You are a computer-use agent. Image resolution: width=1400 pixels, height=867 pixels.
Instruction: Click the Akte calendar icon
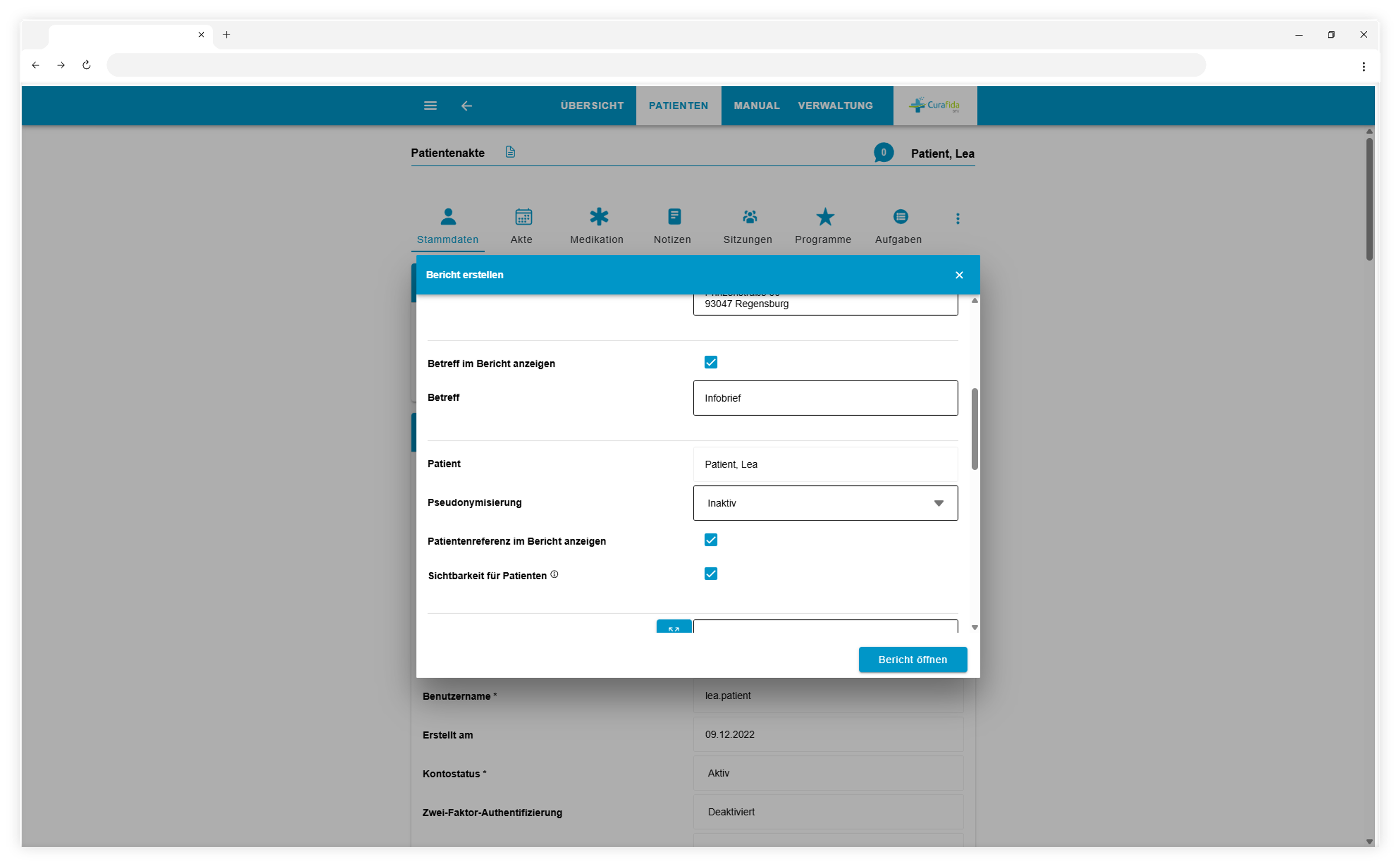(x=523, y=217)
